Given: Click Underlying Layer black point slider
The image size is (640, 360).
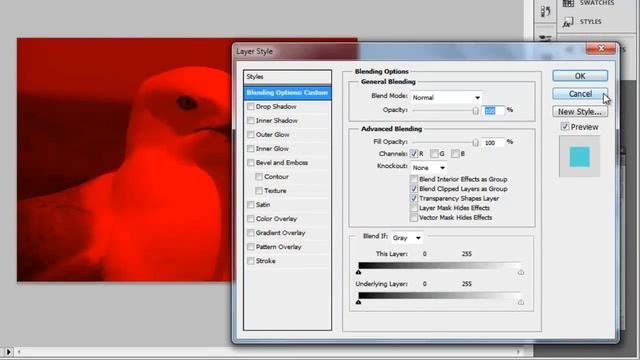Looking at the screenshot, I should [x=358, y=302].
